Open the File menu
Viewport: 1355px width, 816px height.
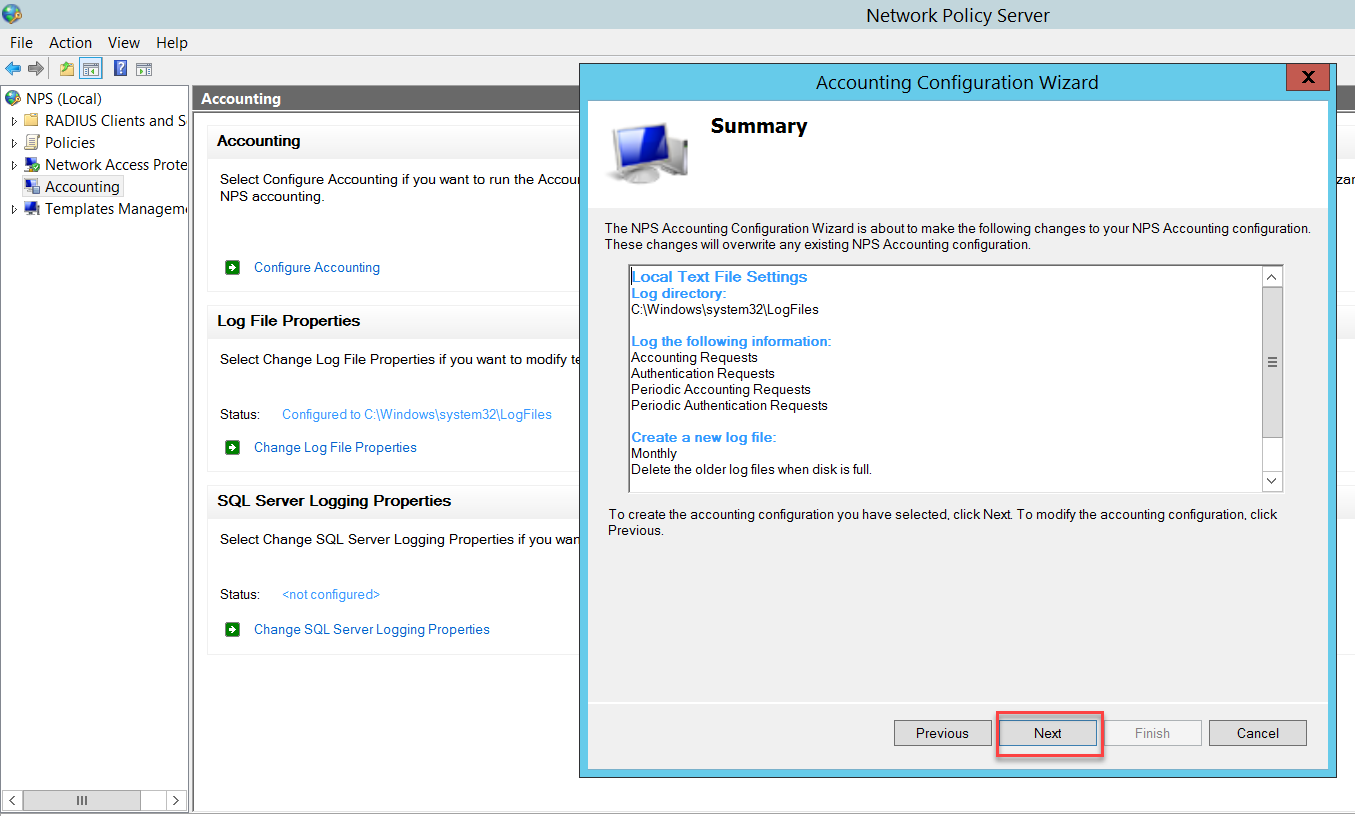(x=21, y=42)
